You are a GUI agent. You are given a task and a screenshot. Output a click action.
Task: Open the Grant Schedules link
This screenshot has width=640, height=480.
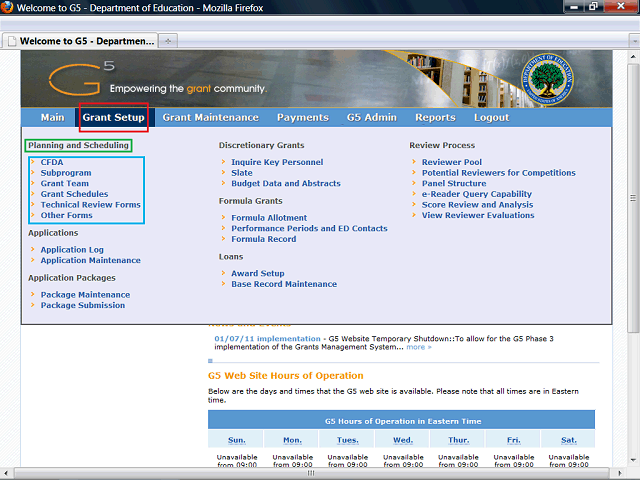point(74,194)
